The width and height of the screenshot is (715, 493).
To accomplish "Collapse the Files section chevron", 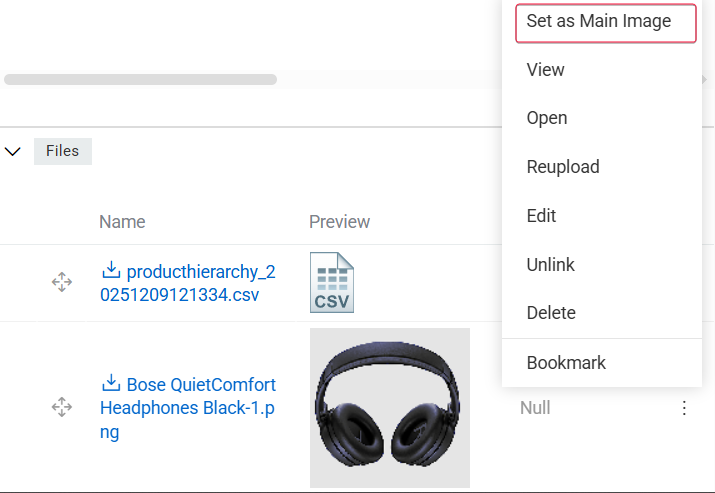I will tap(13, 152).
